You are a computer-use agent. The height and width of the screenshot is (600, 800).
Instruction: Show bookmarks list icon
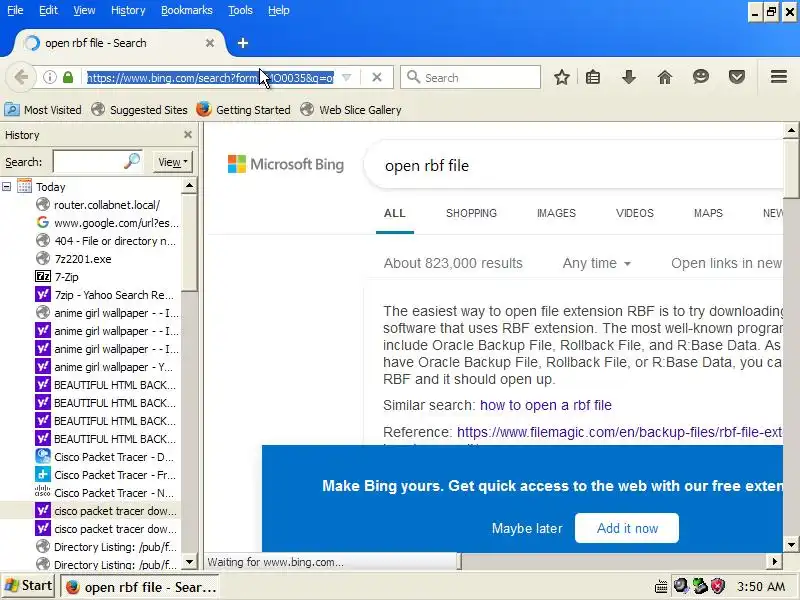pos(593,78)
